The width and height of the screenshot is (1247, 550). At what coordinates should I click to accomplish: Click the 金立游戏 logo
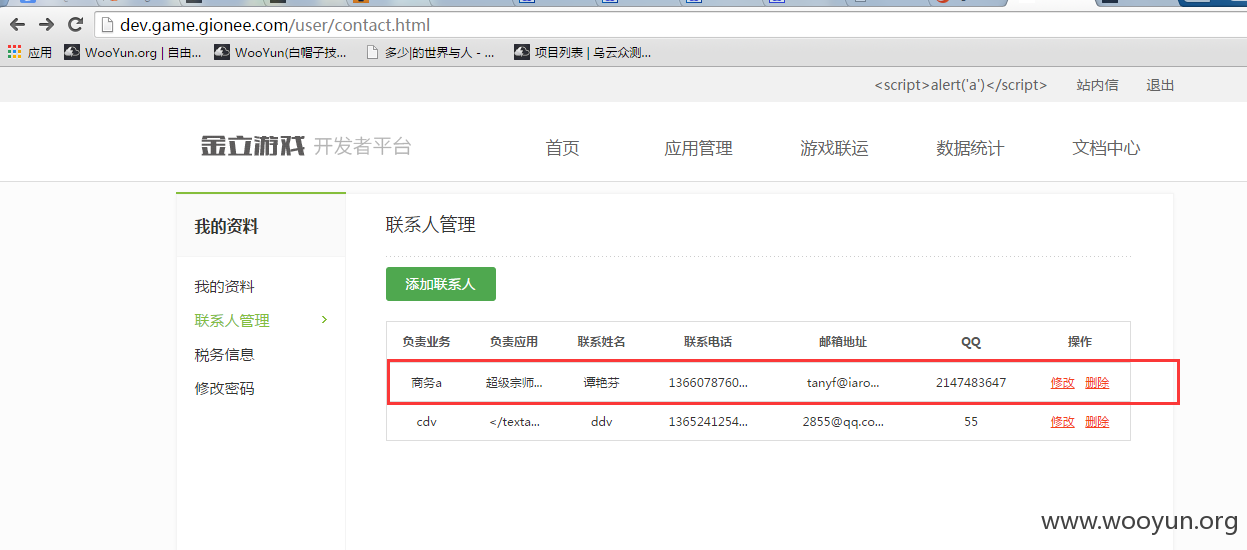pos(252,146)
